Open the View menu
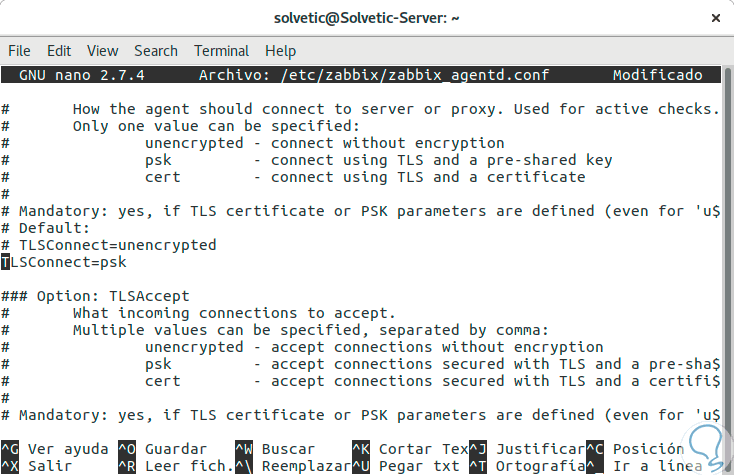734x475 pixels. [x=102, y=51]
